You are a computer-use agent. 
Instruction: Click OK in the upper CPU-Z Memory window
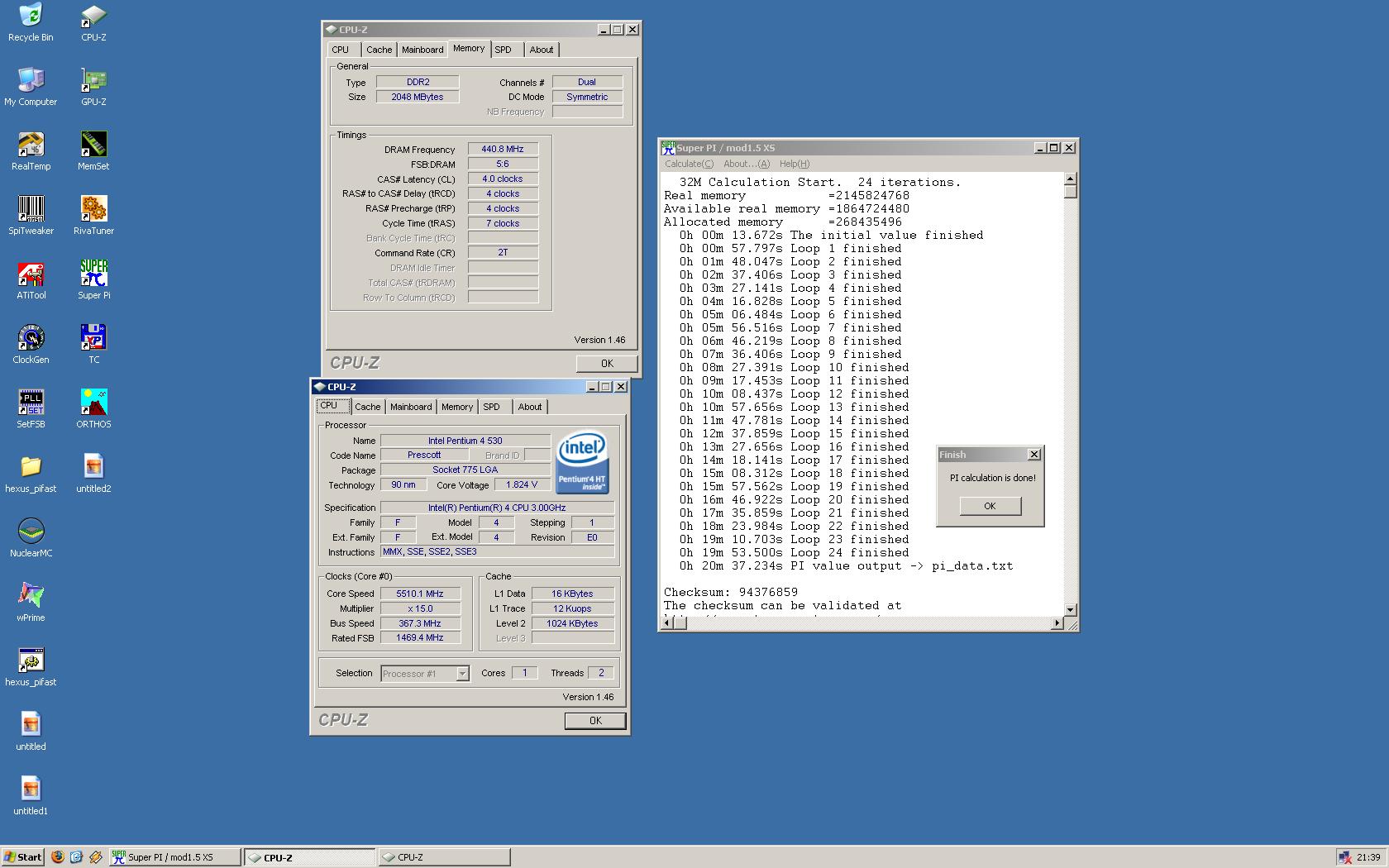pyautogui.click(x=607, y=364)
